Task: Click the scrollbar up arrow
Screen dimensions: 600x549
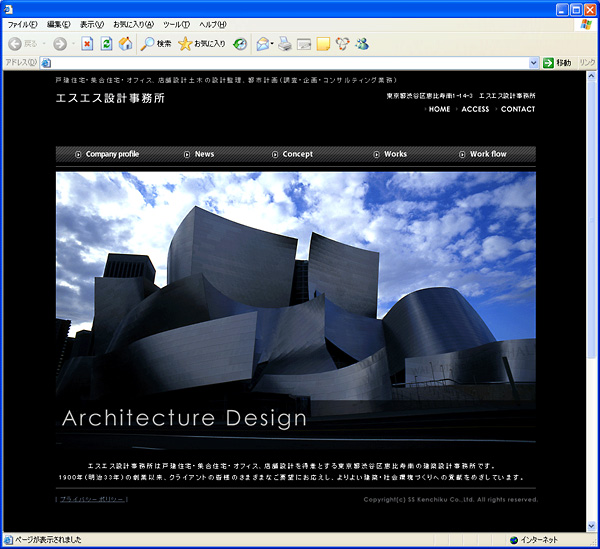Action: tap(591, 76)
